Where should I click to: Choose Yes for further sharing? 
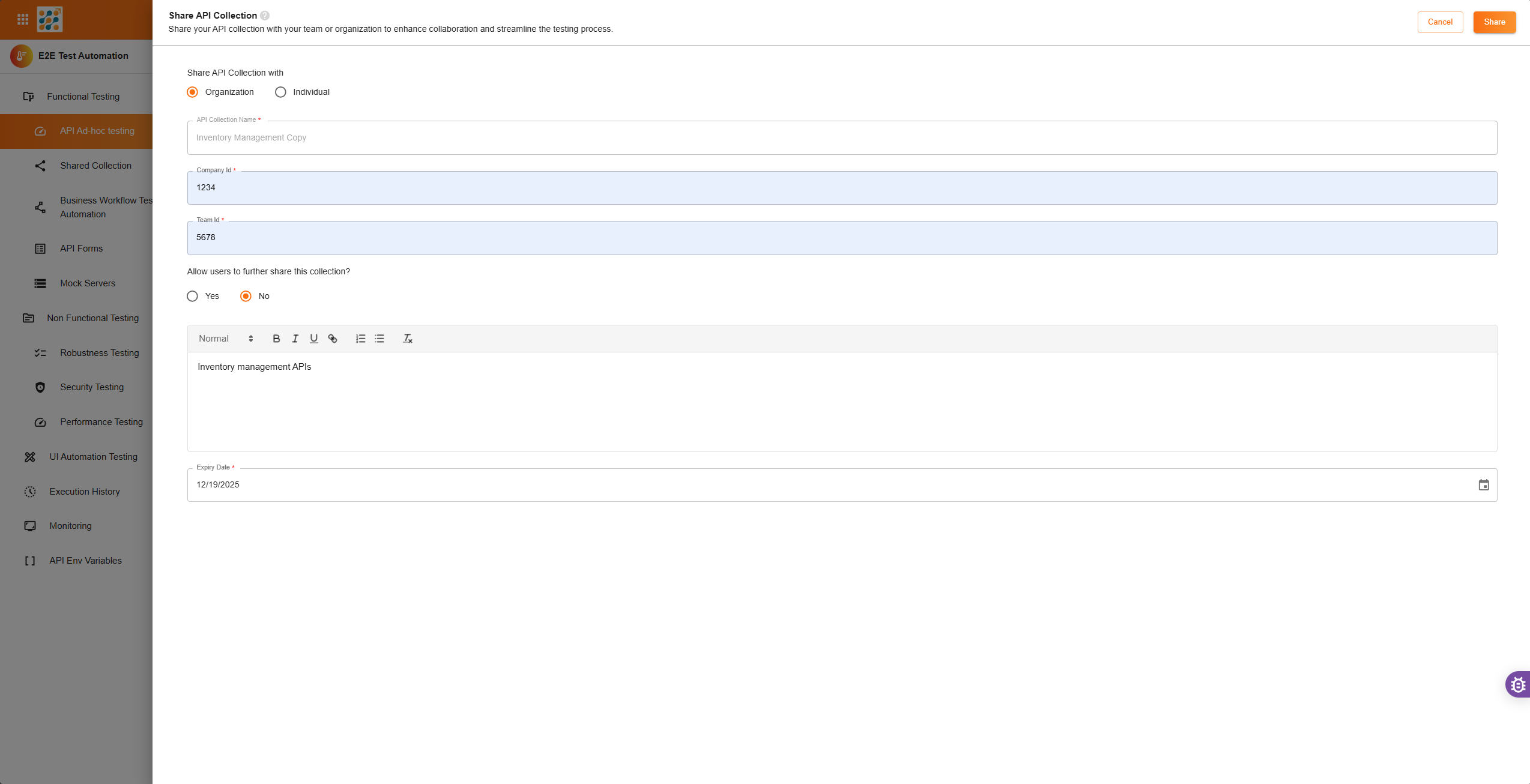(x=192, y=296)
